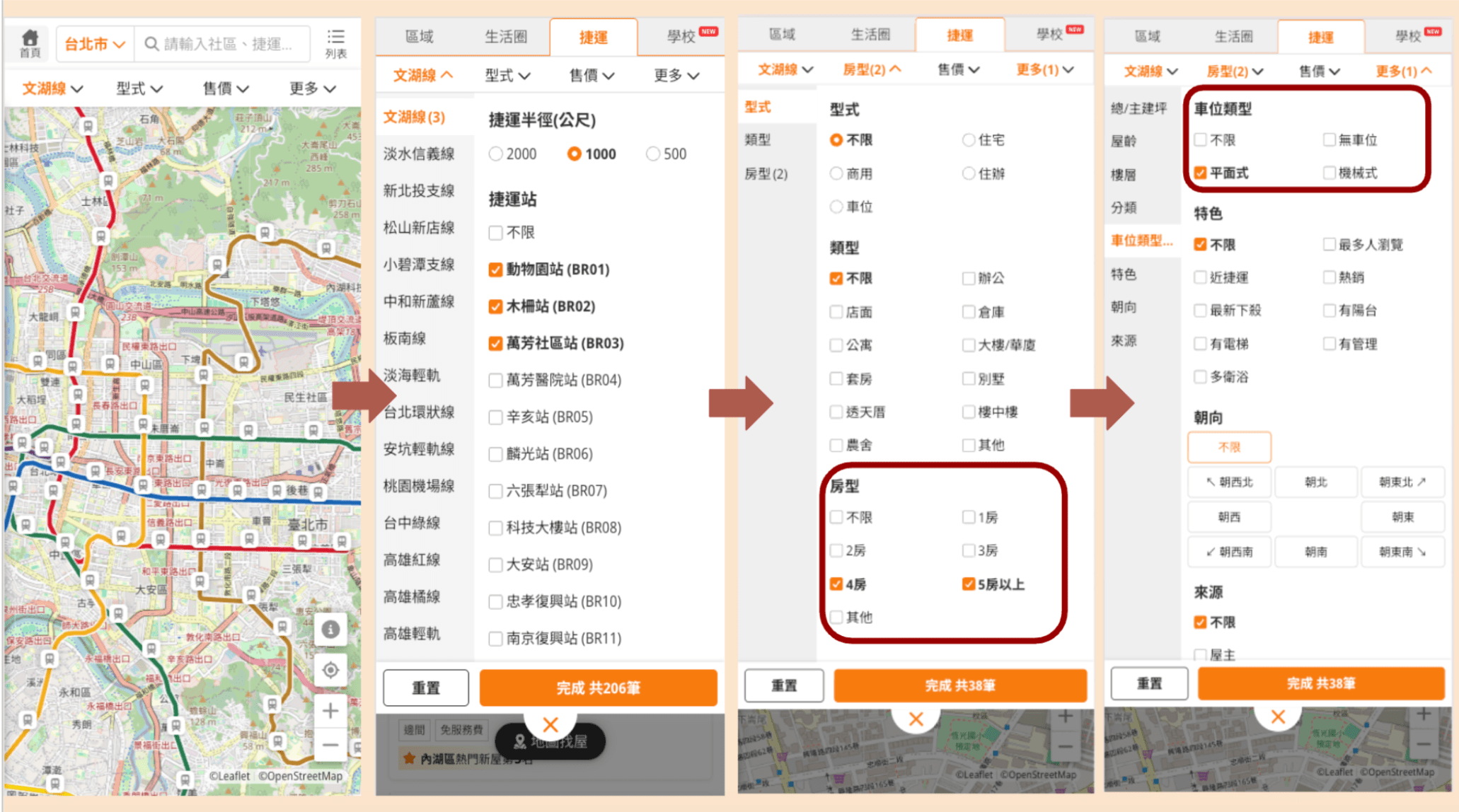Expand 售價 filter in first panel
Screen dimensions: 1459x812
(x=226, y=88)
